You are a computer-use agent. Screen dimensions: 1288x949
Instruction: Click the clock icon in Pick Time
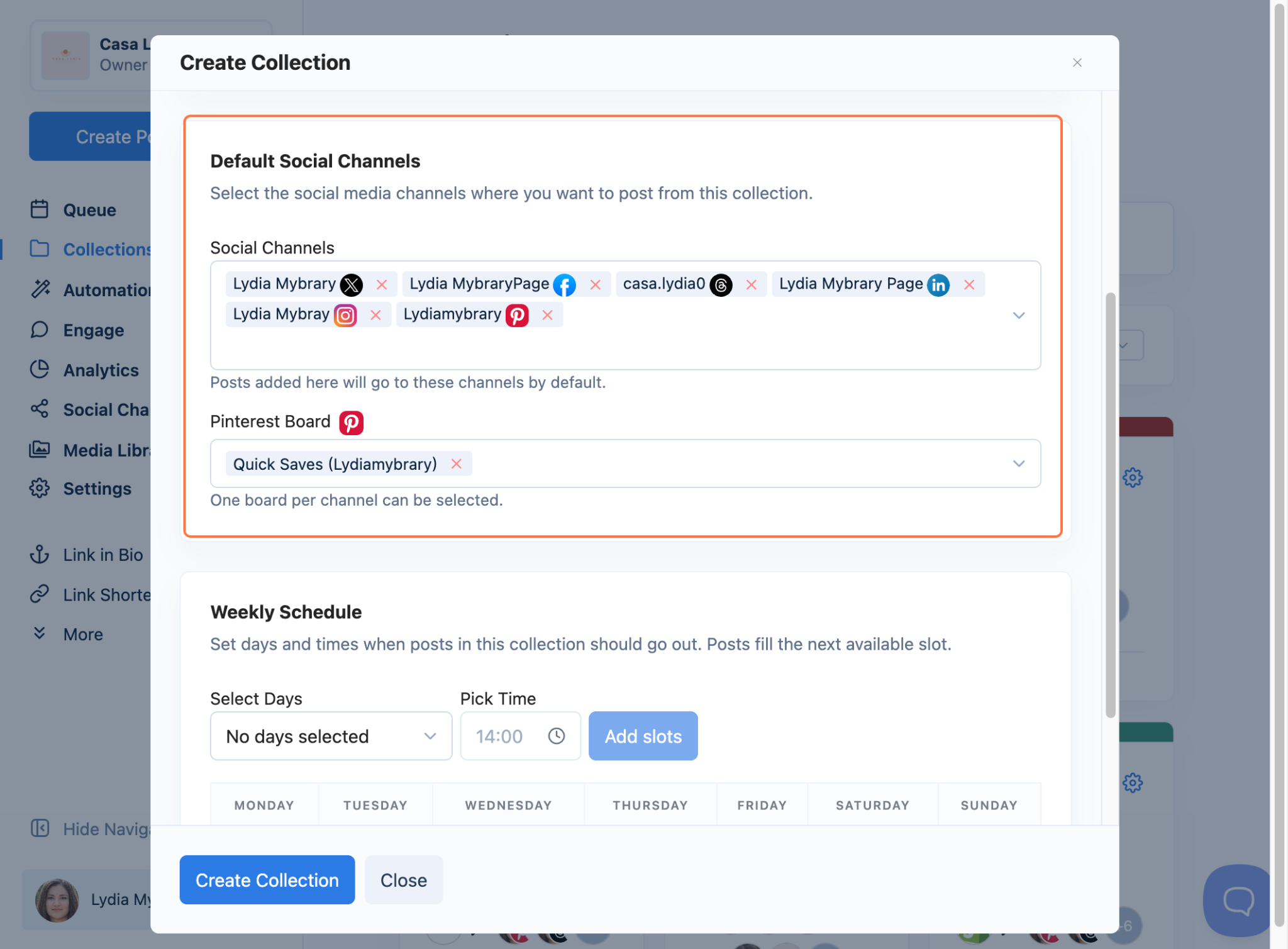[x=556, y=736]
